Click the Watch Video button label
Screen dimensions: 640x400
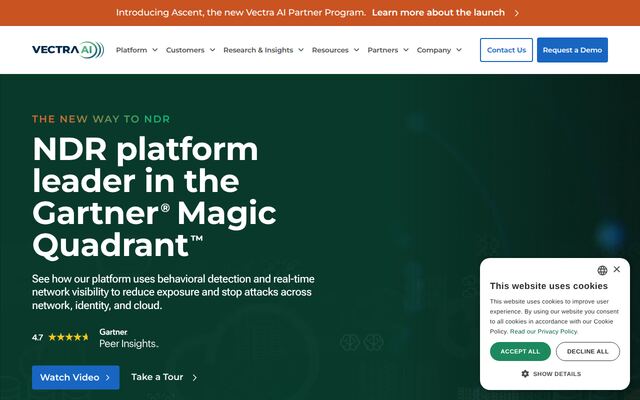70,378
